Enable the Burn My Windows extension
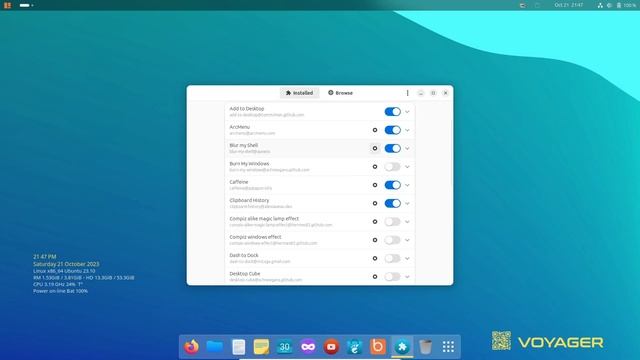The width and height of the screenshot is (640, 360). [392, 167]
